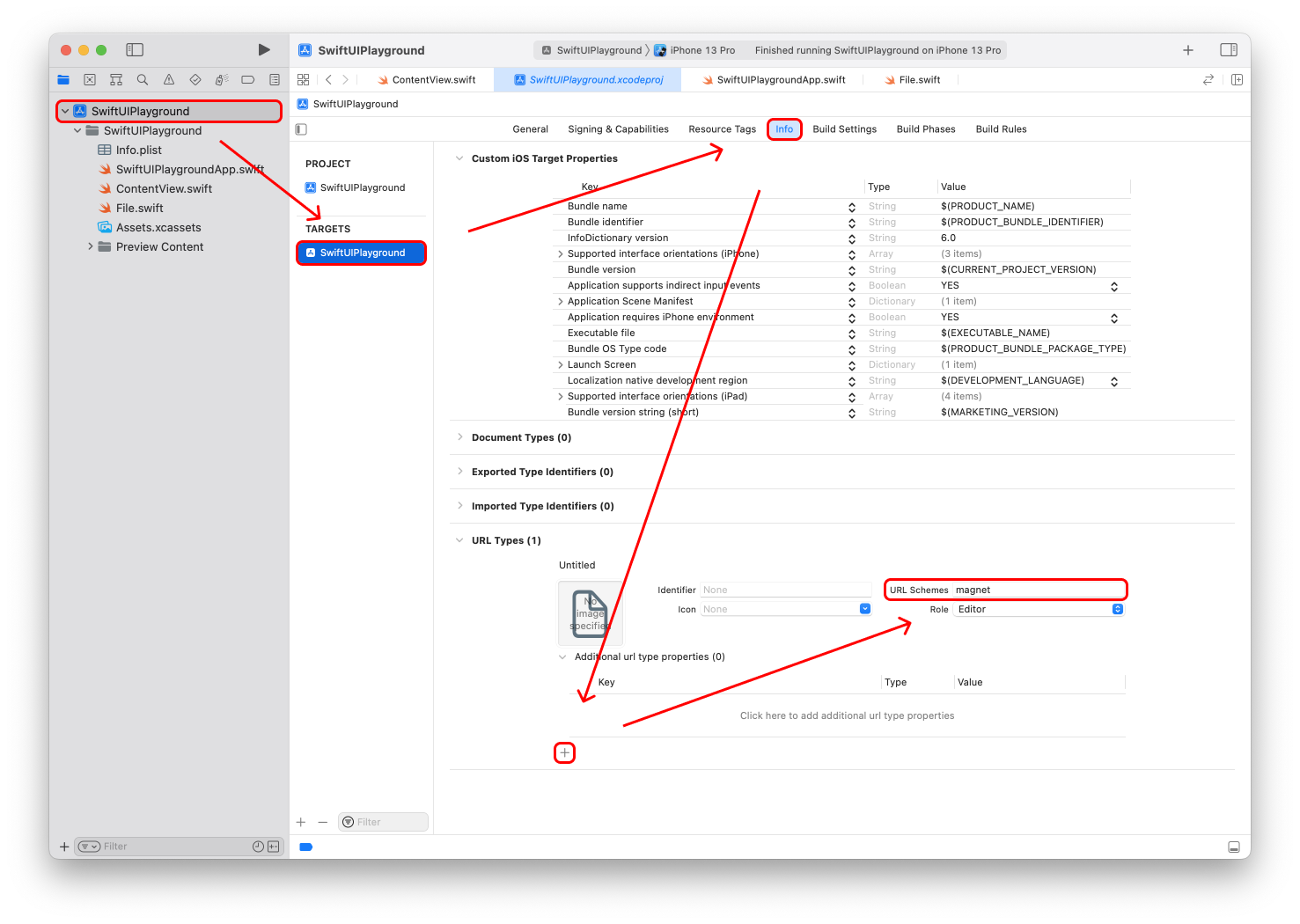
Task: Expand Preview Content folder
Action: (x=91, y=247)
